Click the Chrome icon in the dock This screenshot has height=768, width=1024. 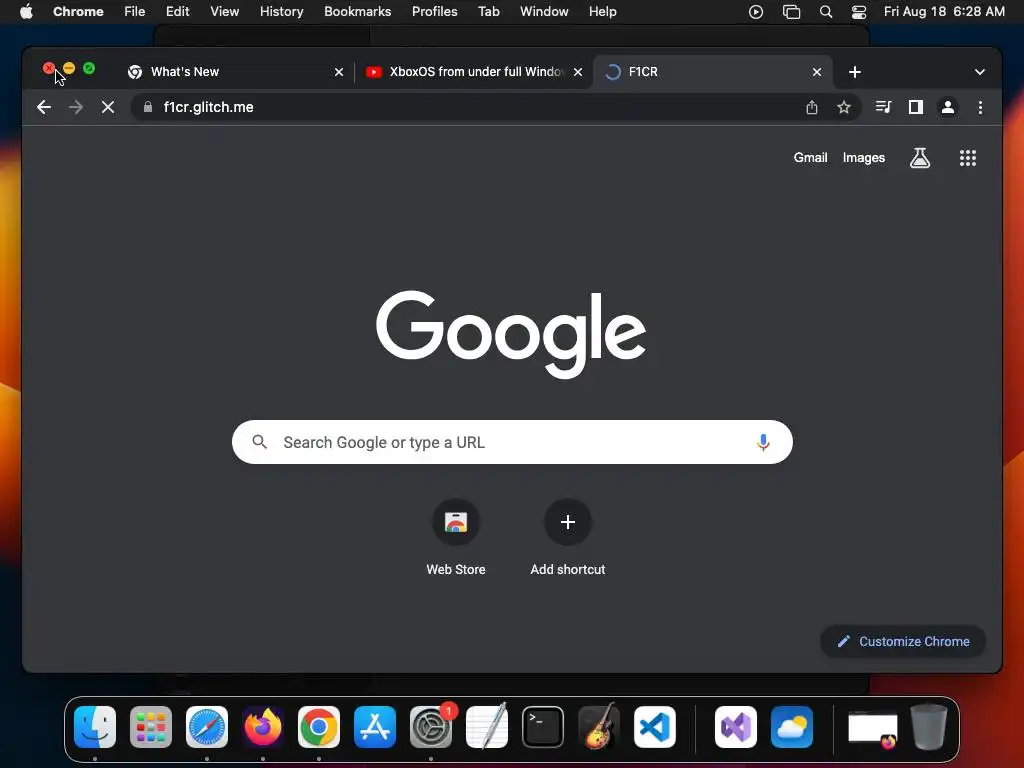click(x=319, y=727)
